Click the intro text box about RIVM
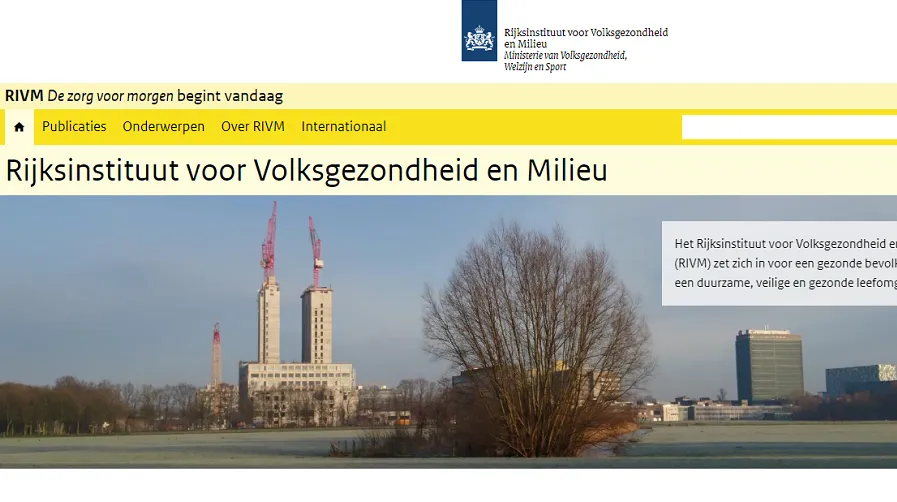The height and width of the screenshot is (502, 897). 779,263
